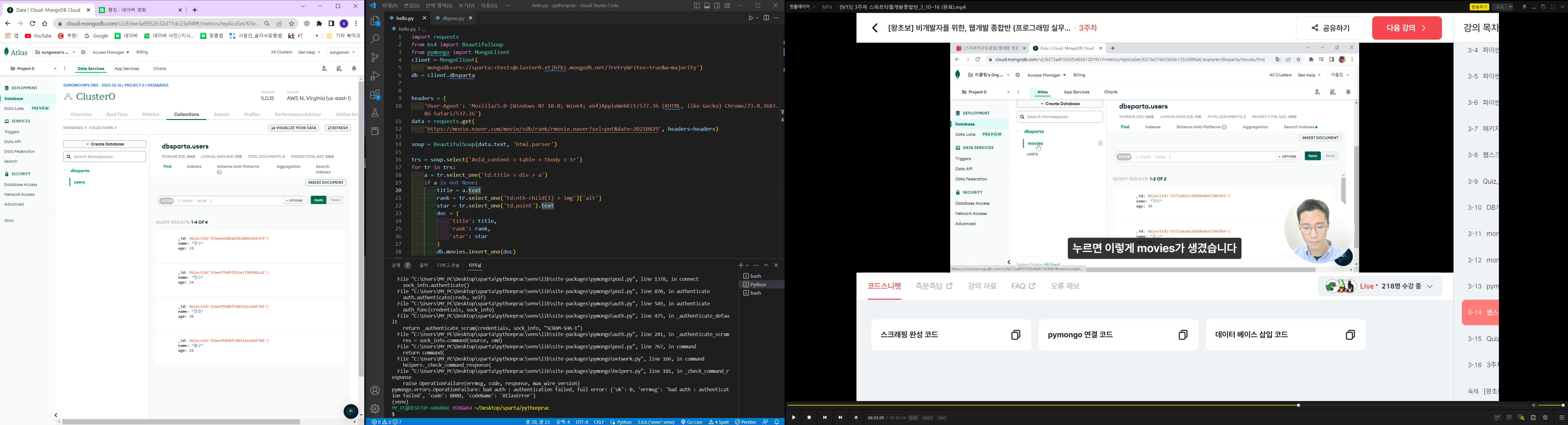
Task: Split the VS Code editor right
Action: point(766,18)
